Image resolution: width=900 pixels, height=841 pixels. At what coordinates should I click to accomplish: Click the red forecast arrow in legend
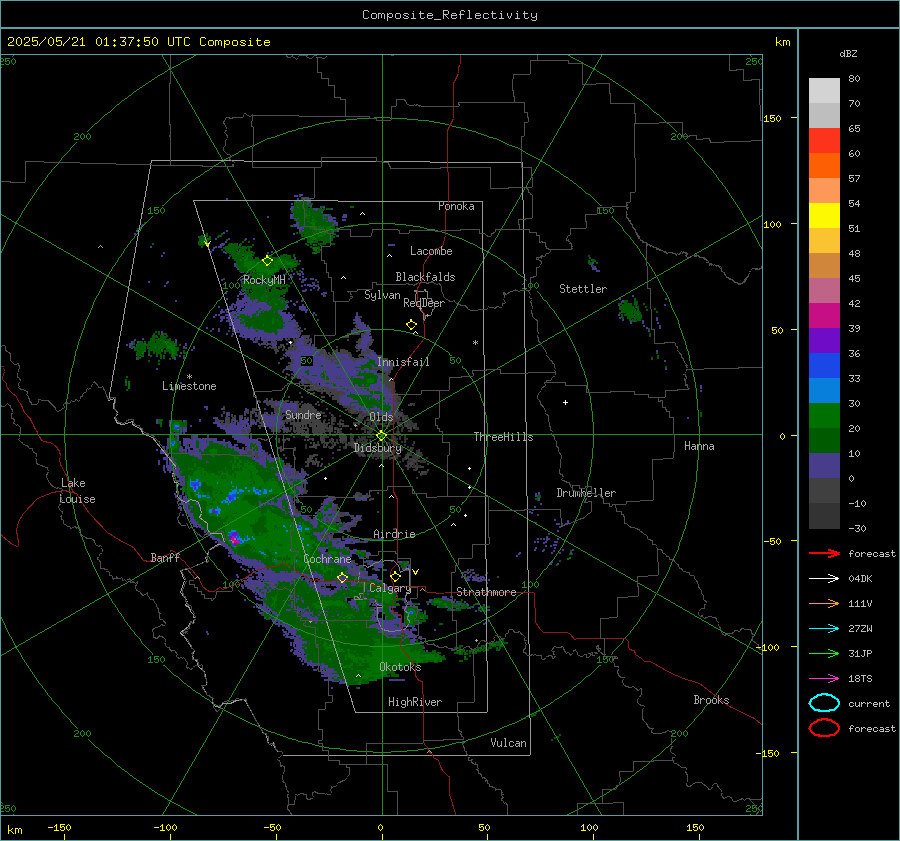824,553
